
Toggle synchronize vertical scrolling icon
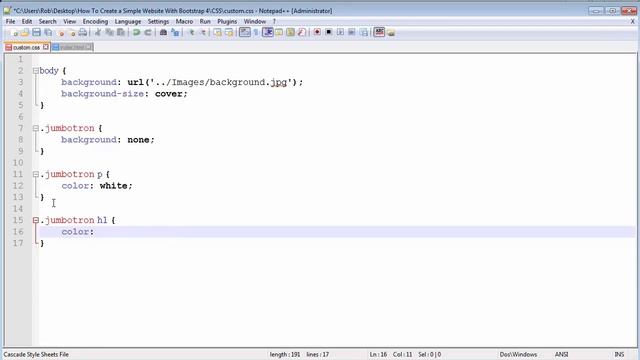click(218, 32)
